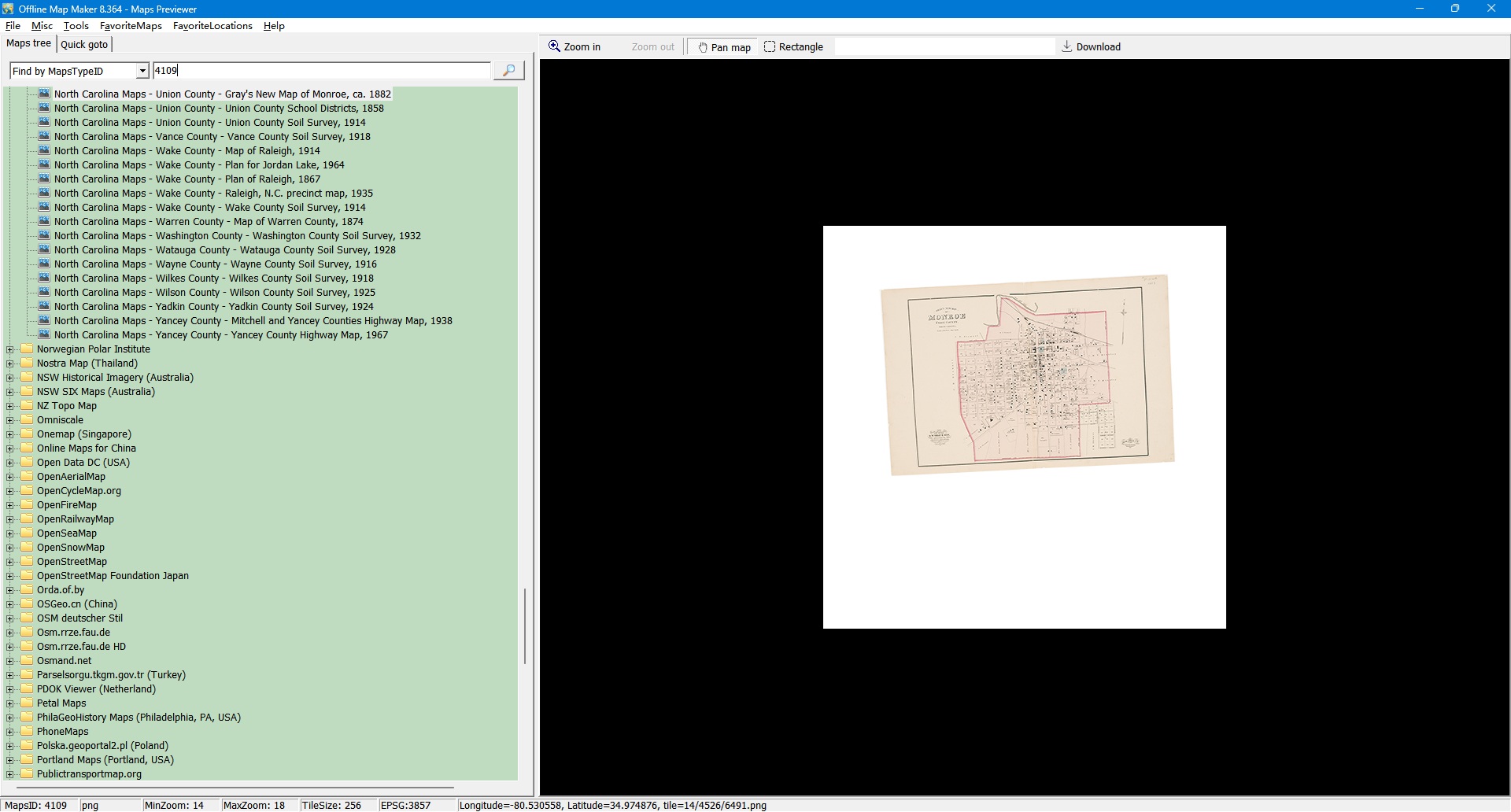Viewport: 1511px width, 812px height.
Task: Enable the Rectangle selection tool
Action: pos(793,47)
